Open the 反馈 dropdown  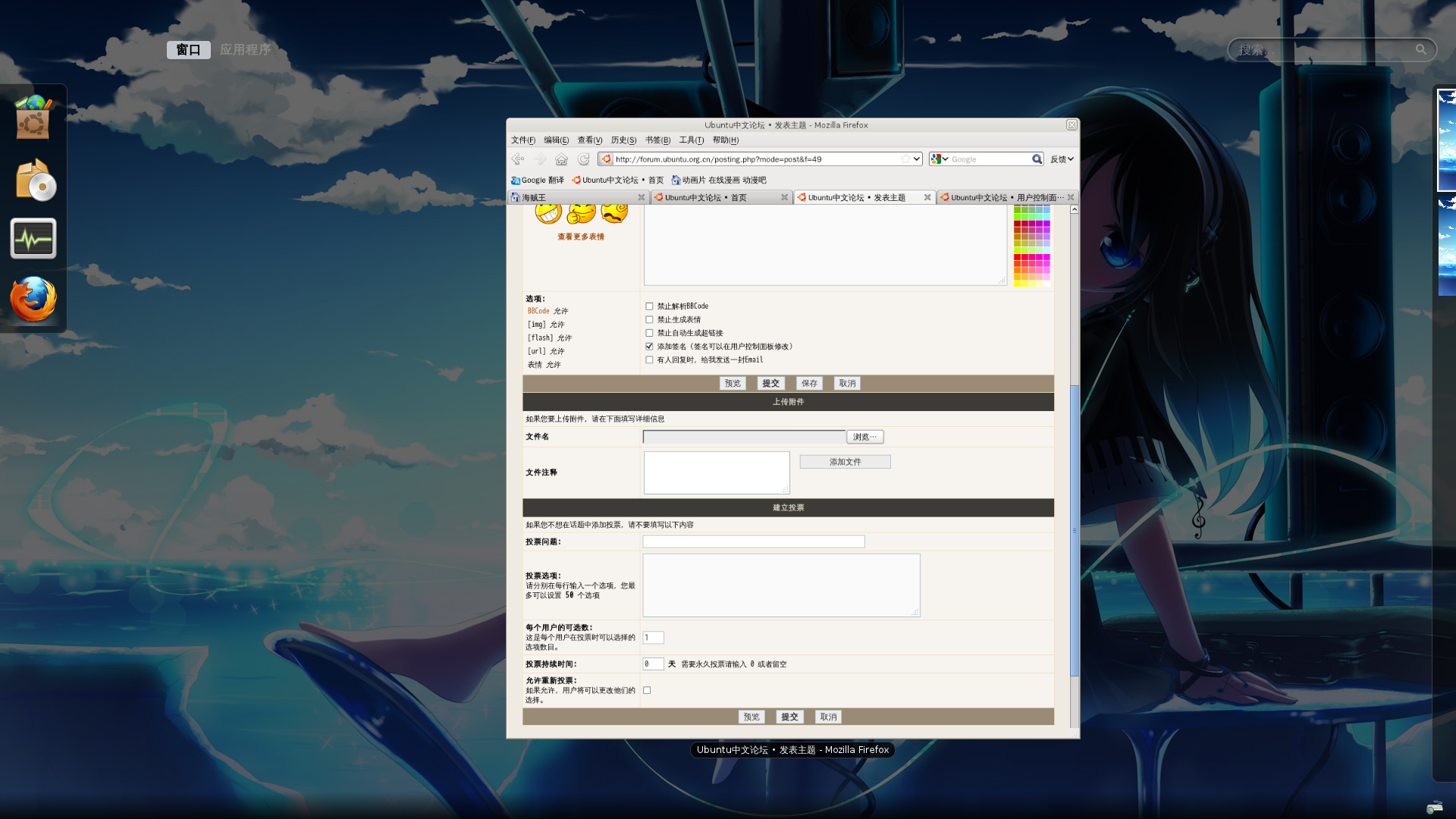tap(1062, 159)
